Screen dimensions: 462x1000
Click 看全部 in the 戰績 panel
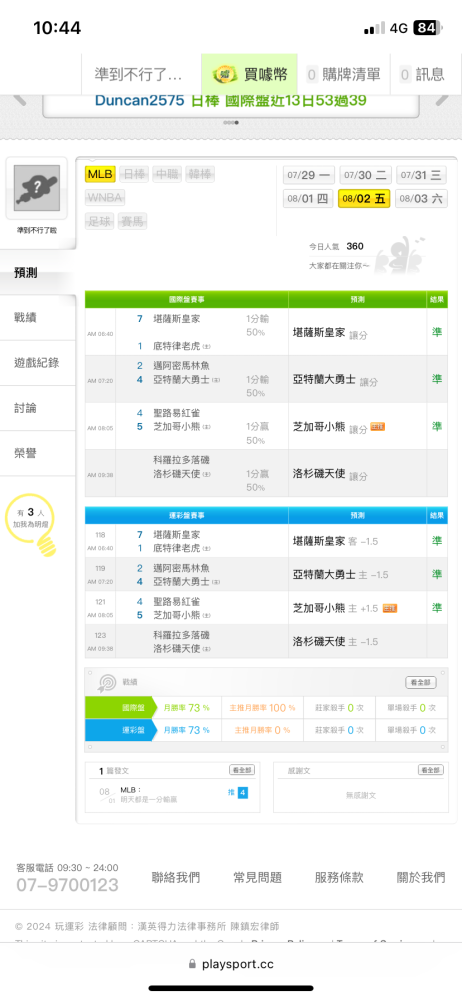[421, 682]
